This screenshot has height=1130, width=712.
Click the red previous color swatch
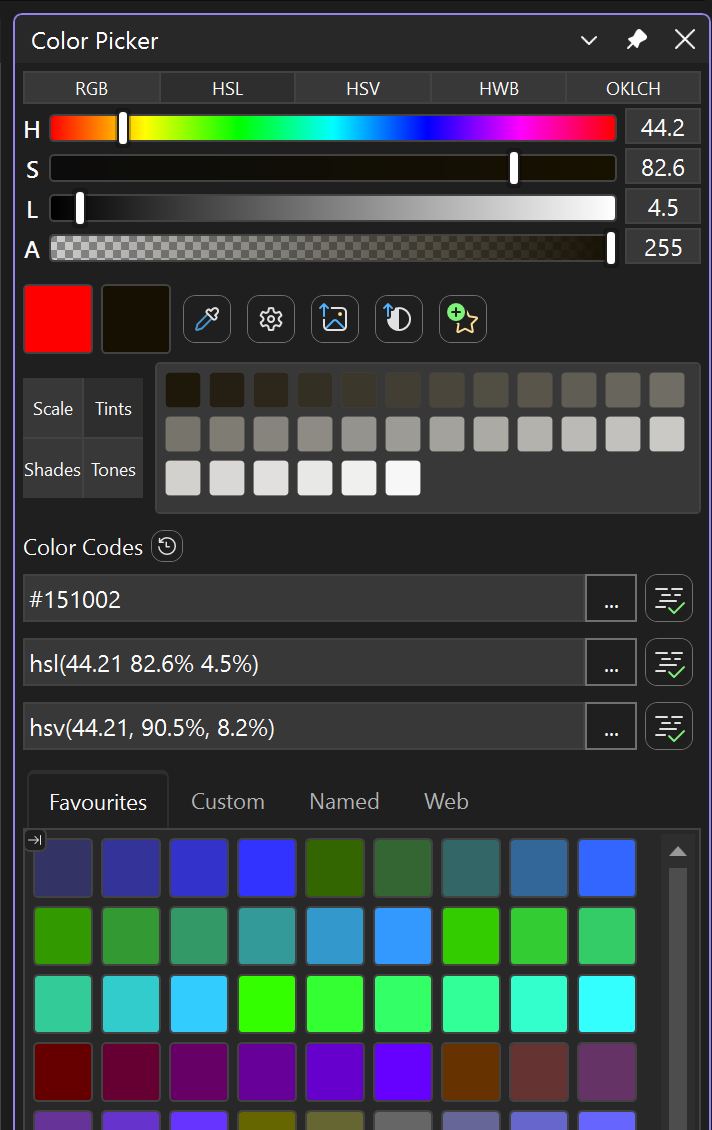pos(59,319)
